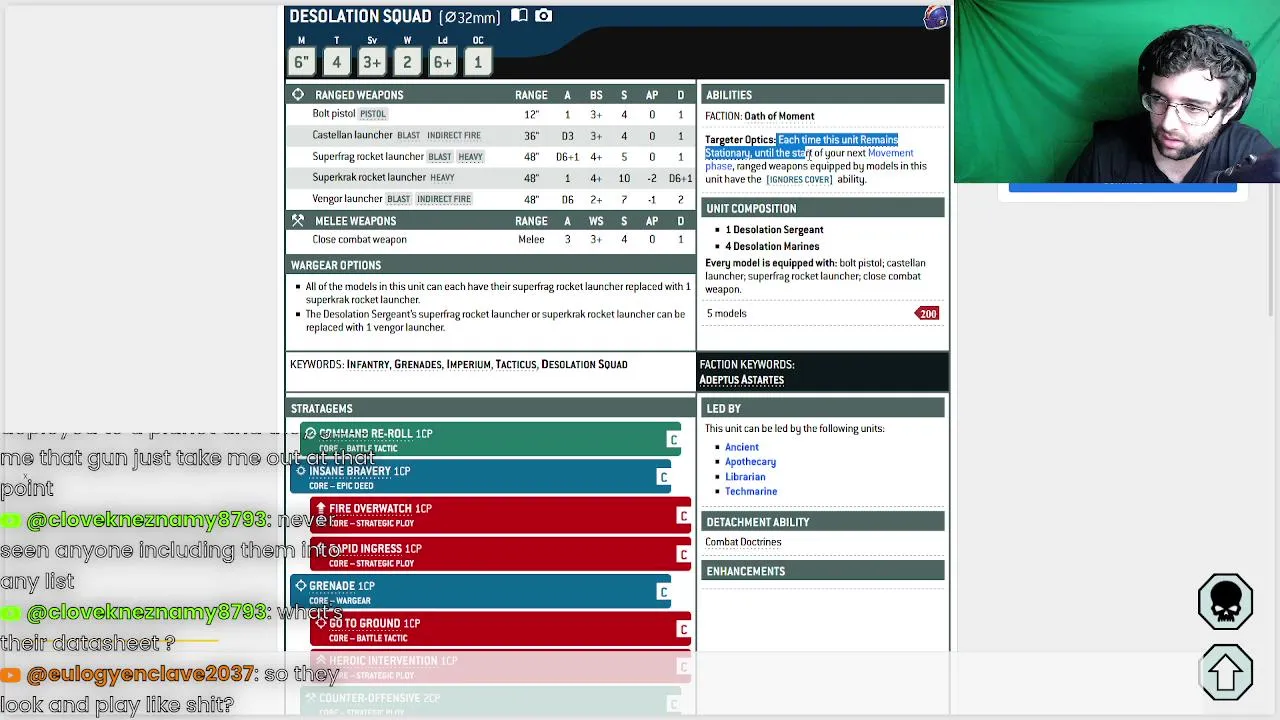Click the Save stat box 3+

pyautogui.click(x=371, y=62)
